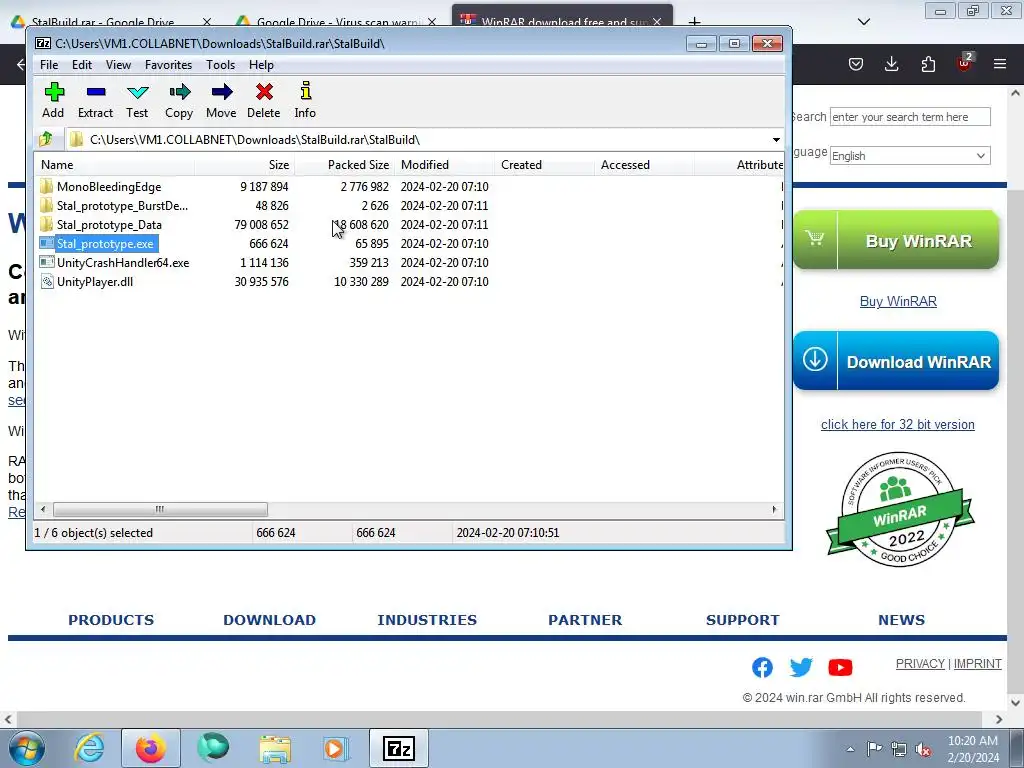
Task: Click the Pocket save icon in Firefox
Action: coord(856,64)
